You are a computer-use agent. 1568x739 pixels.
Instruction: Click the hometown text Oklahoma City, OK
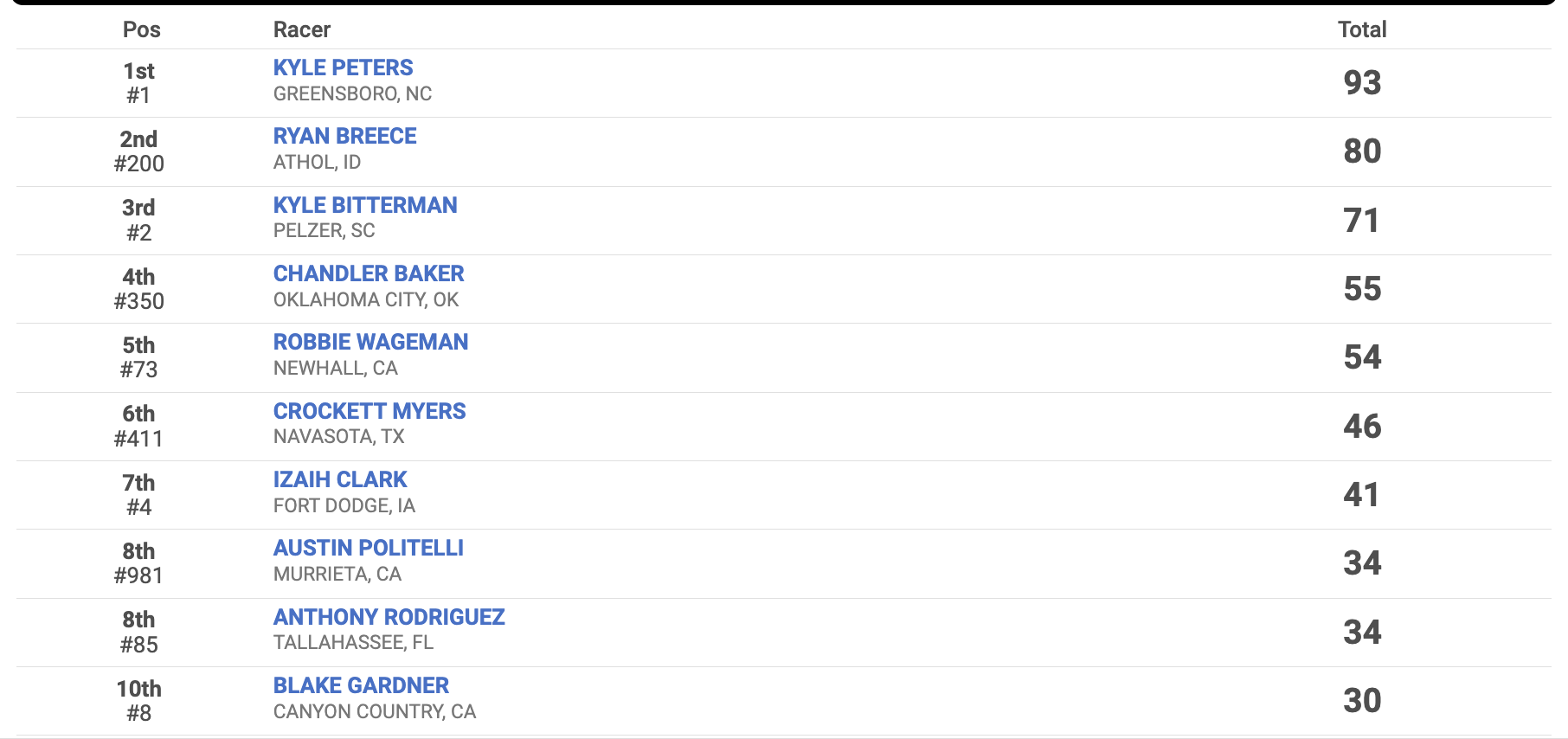[x=366, y=299]
